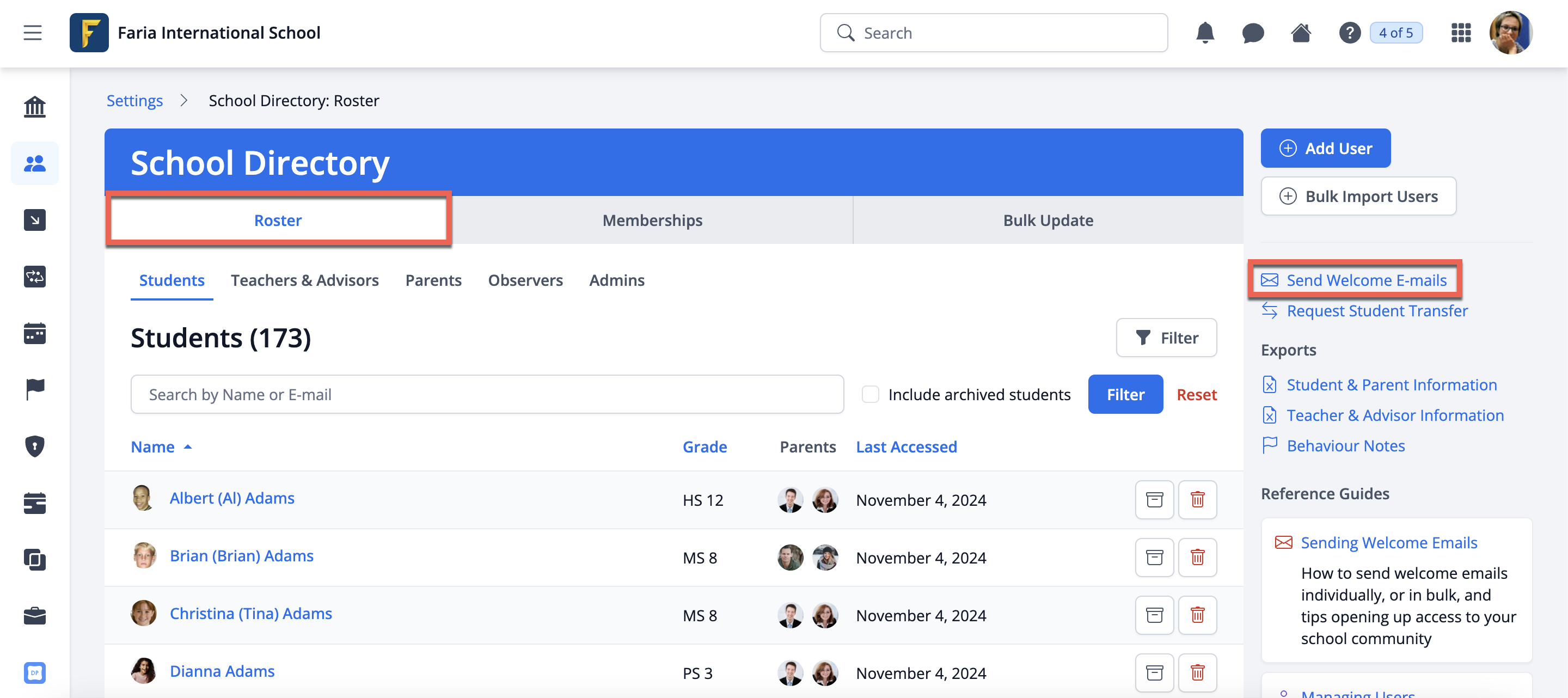Archive Albert (Al) Adams
The image size is (1568, 698).
[1154, 500]
